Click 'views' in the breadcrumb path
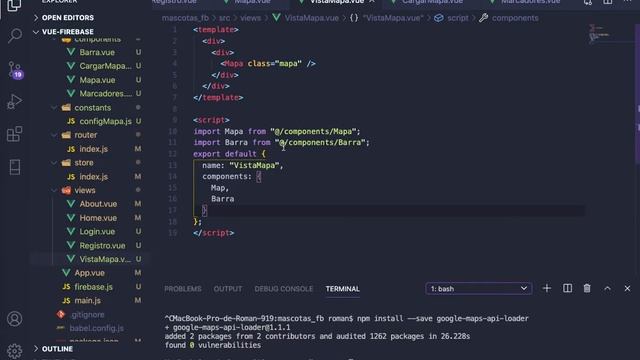The height and width of the screenshot is (360, 640). tap(250, 18)
